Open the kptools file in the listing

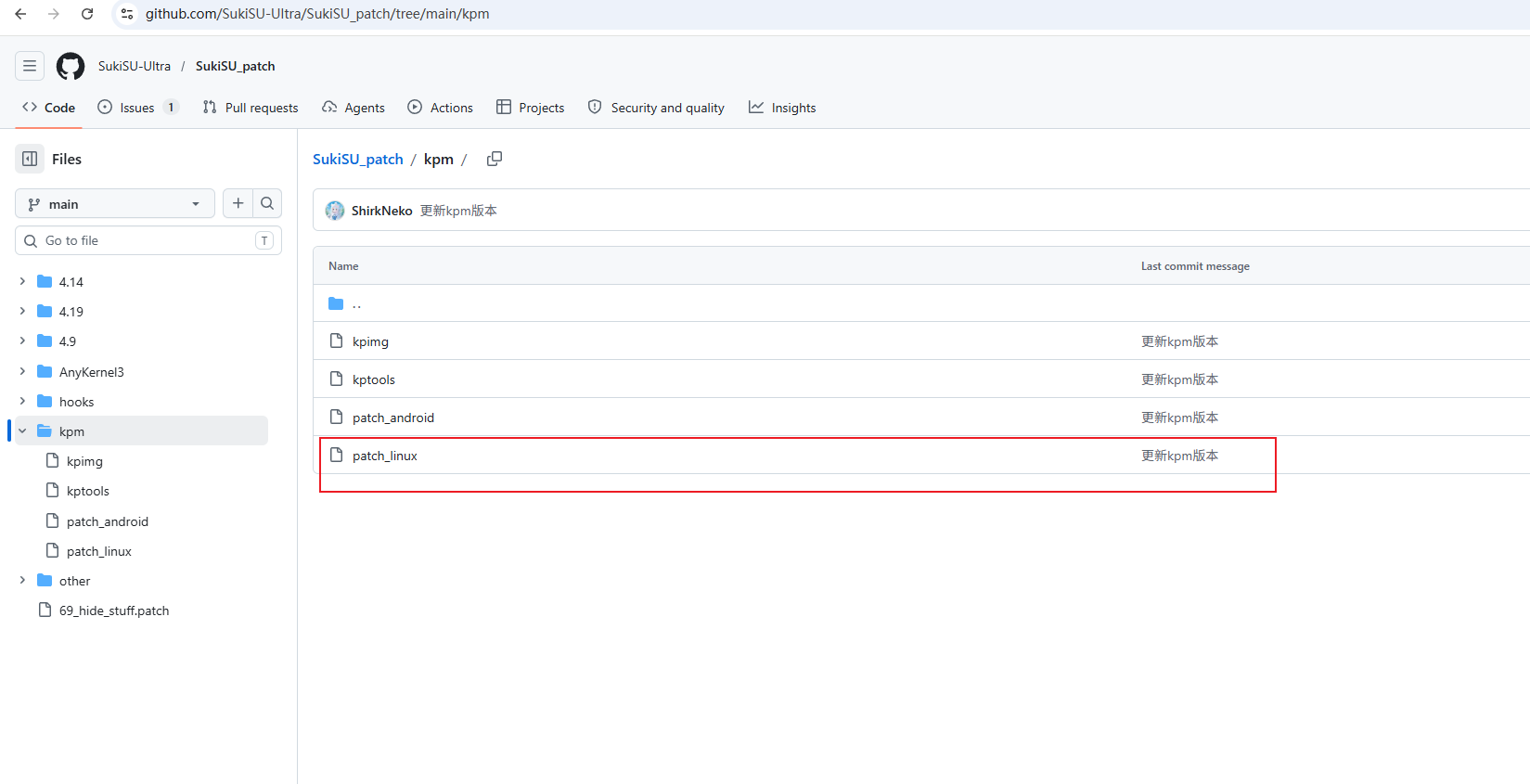point(374,379)
